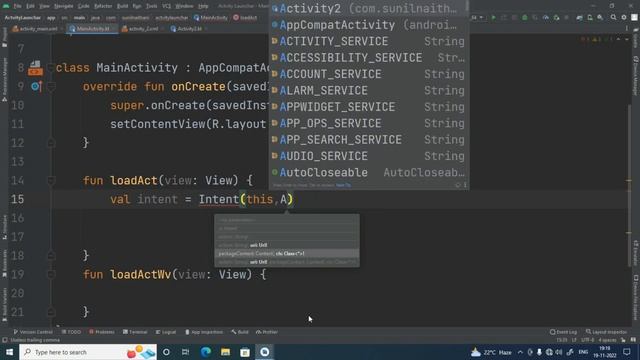This screenshot has height=360, width=640.
Task: Select AppCompatActivity completion suggestion
Action: pyautogui.click(x=368, y=25)
